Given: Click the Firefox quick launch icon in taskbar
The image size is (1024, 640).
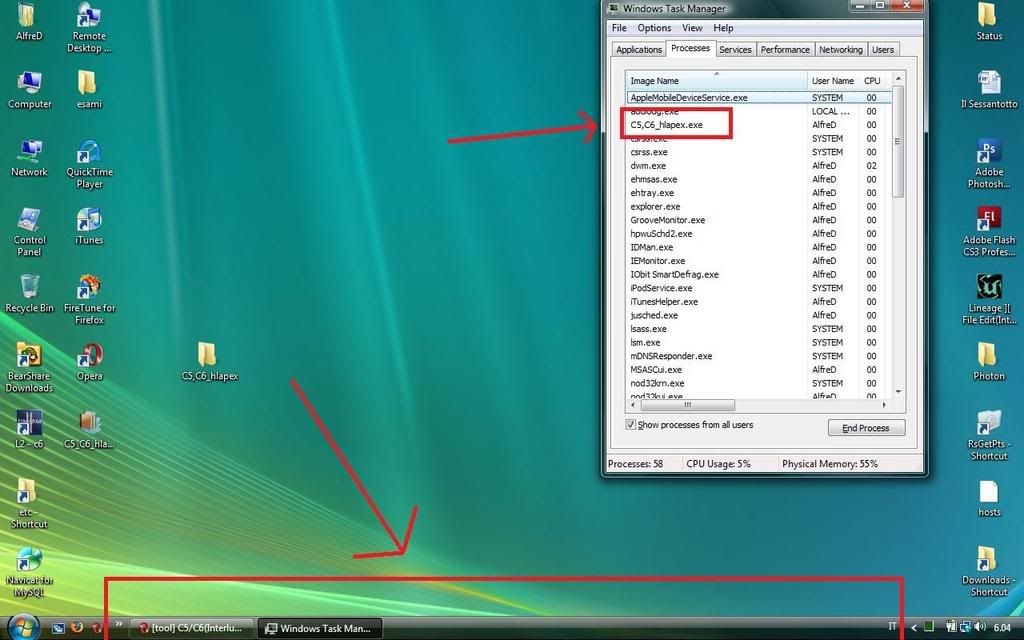Looking at the screenshot, I should [x=75, y=628].
